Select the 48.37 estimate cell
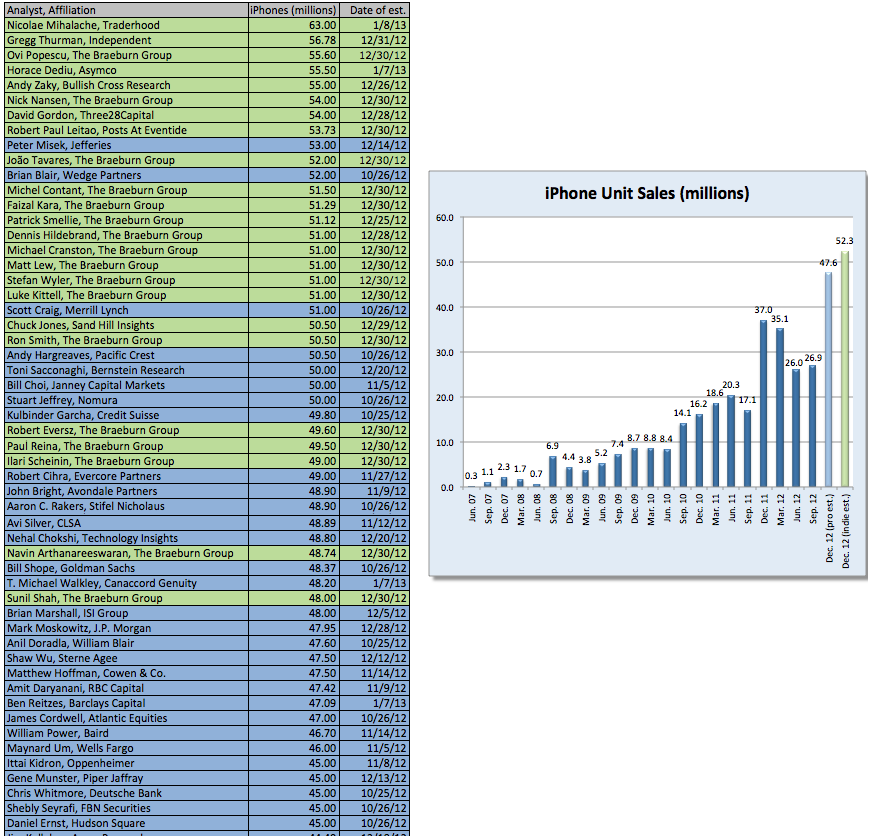This screenshot has width=872, height=836. tap(294, 568)
